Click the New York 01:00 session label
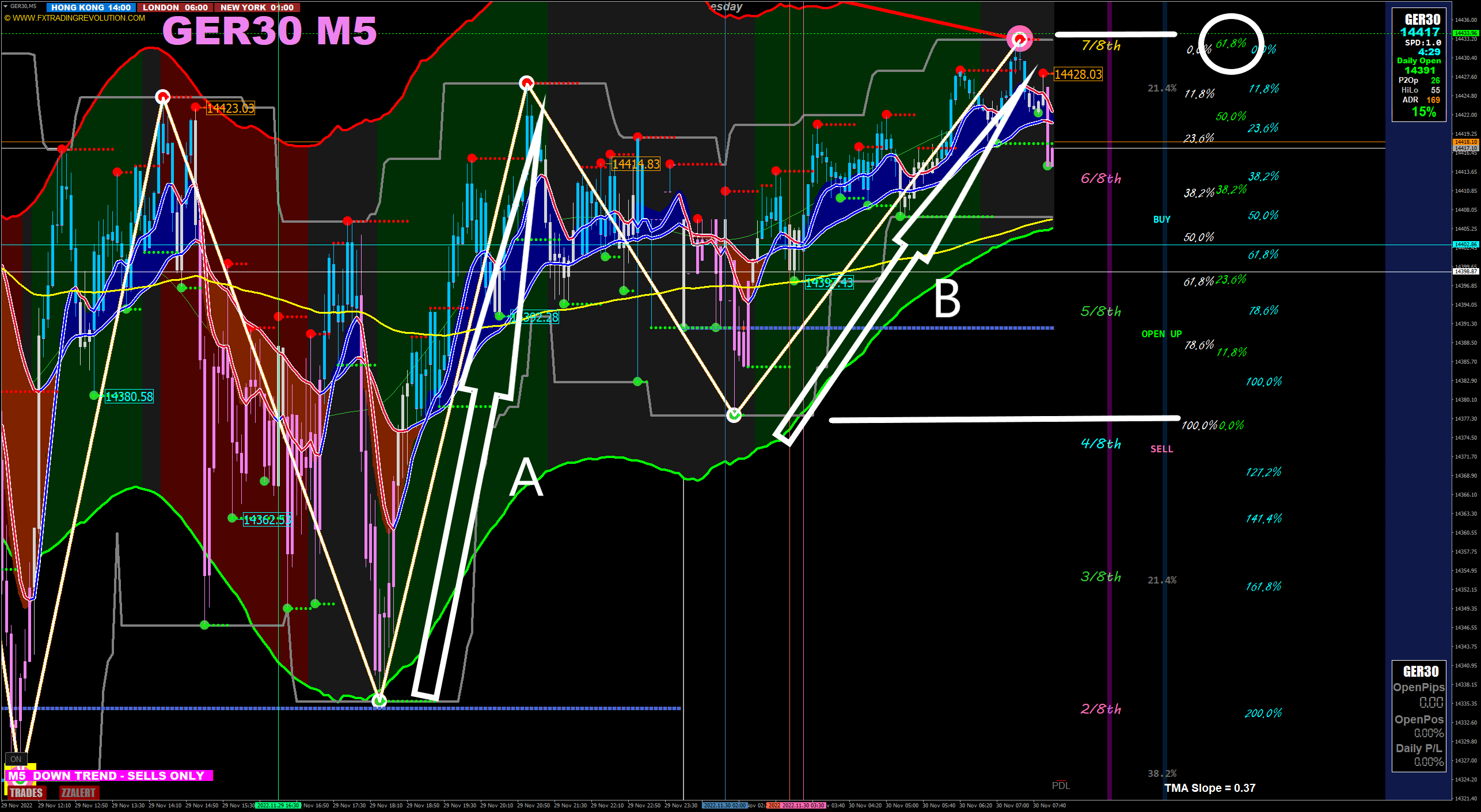This screenshot has width=1481, height=812. 257,7
